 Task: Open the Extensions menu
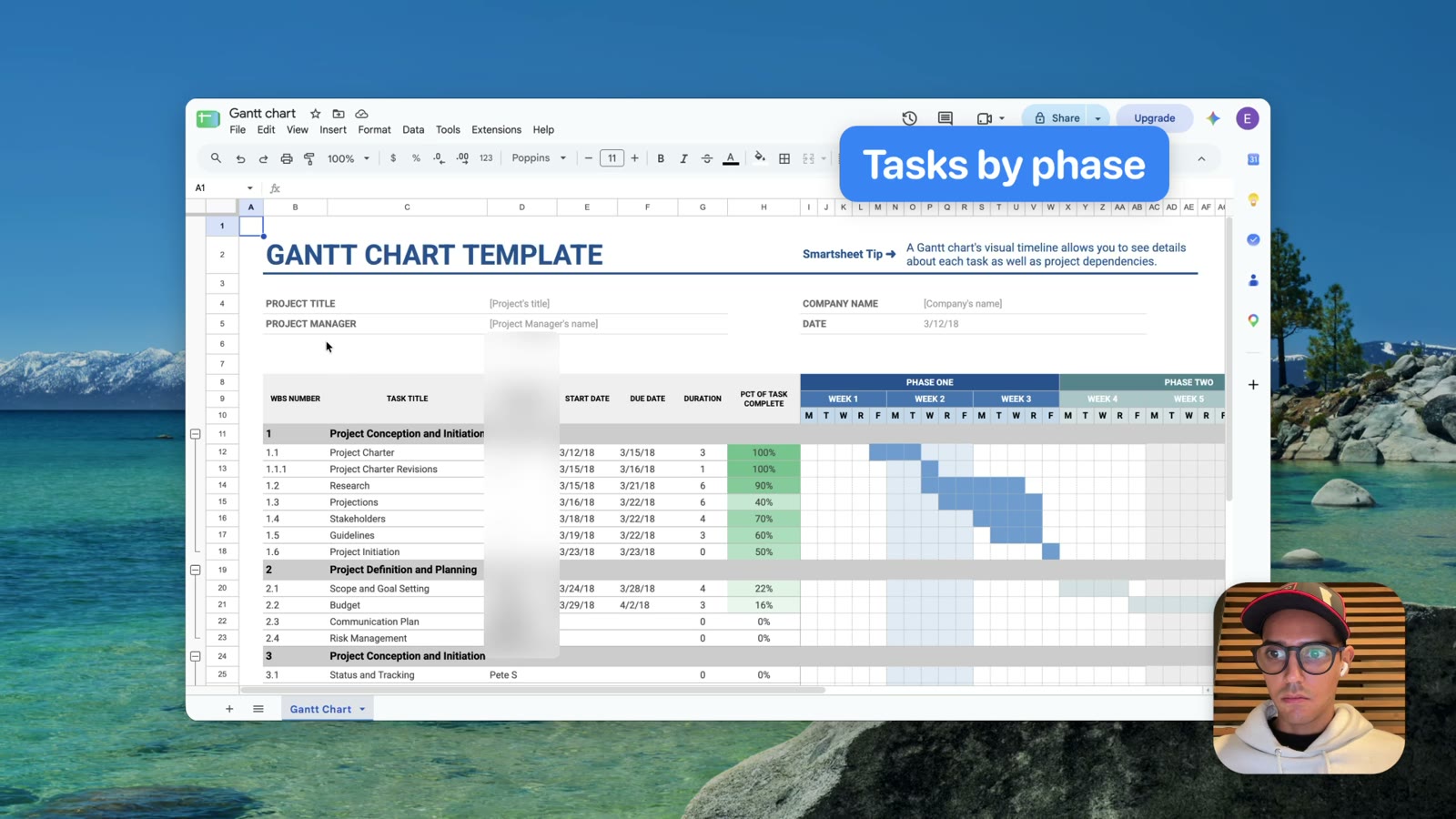pos(496,130)
